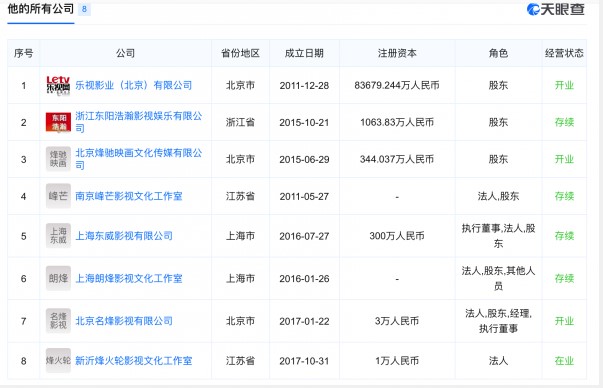Click status 开业 for 乐视影业
The width and height of the screenshot is (603, 388).
(564, 85)
